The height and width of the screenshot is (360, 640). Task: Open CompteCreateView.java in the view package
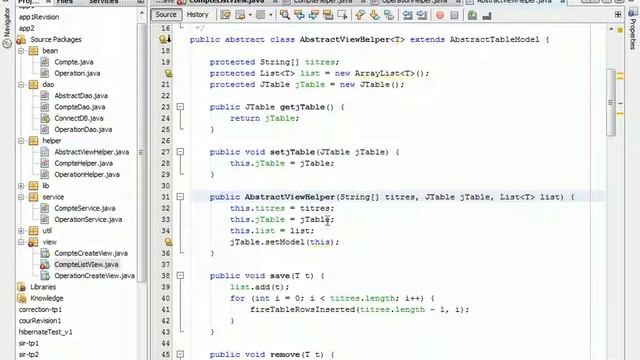[91, 253]
